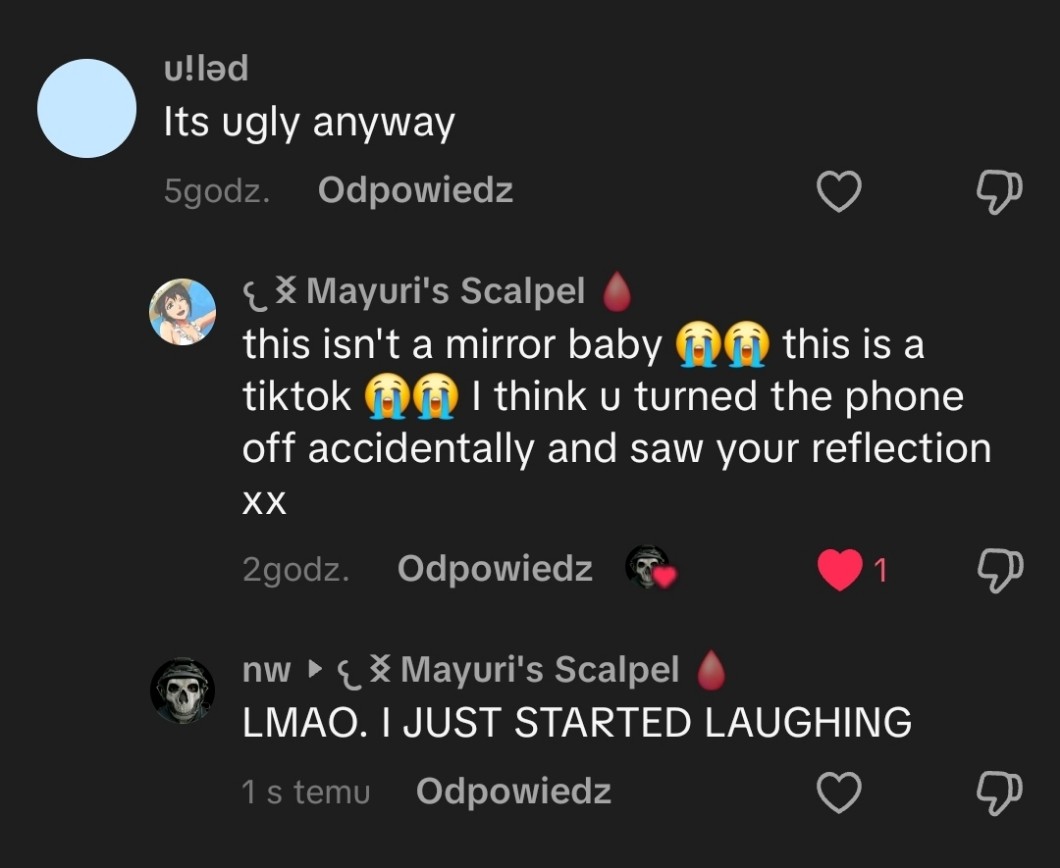
Task: Open u!lǝd's light blue profile avatar
Action: (87, 108)
